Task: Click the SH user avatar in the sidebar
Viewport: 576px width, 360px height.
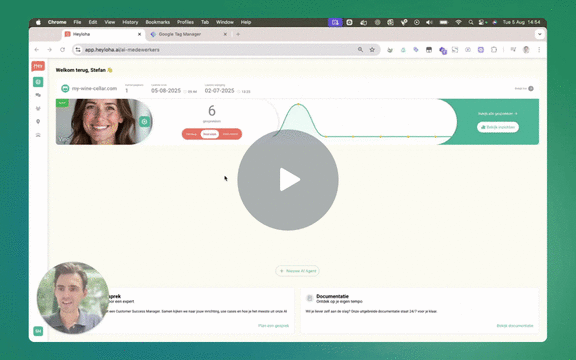Action: (38, 331)
